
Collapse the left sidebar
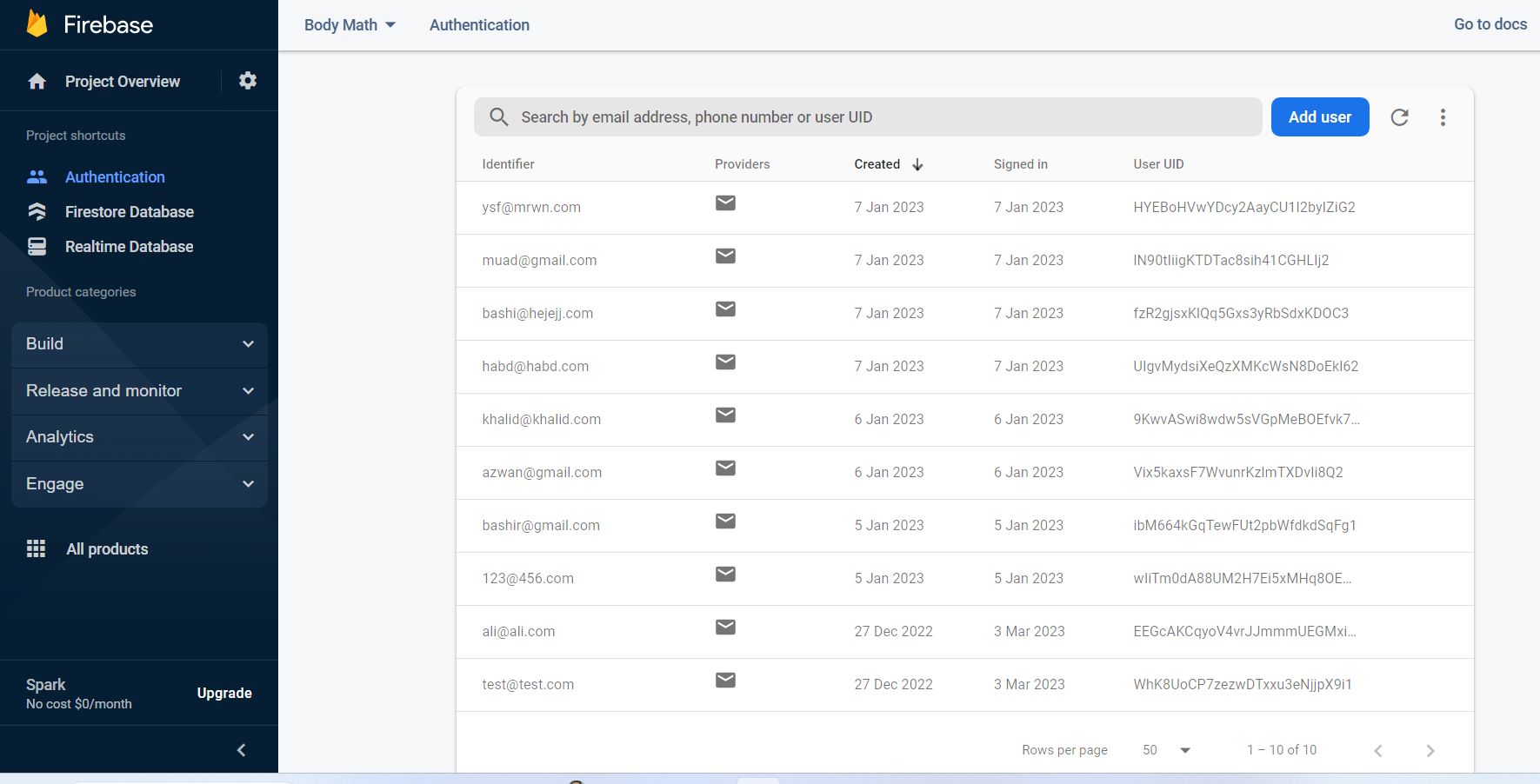pyautogui.click(x=241, y=749)
